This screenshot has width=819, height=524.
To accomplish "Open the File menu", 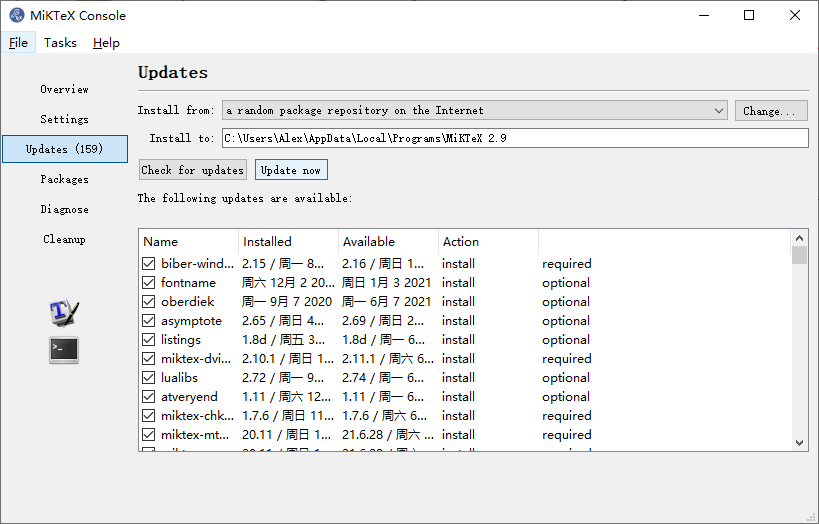I will 18,42.
